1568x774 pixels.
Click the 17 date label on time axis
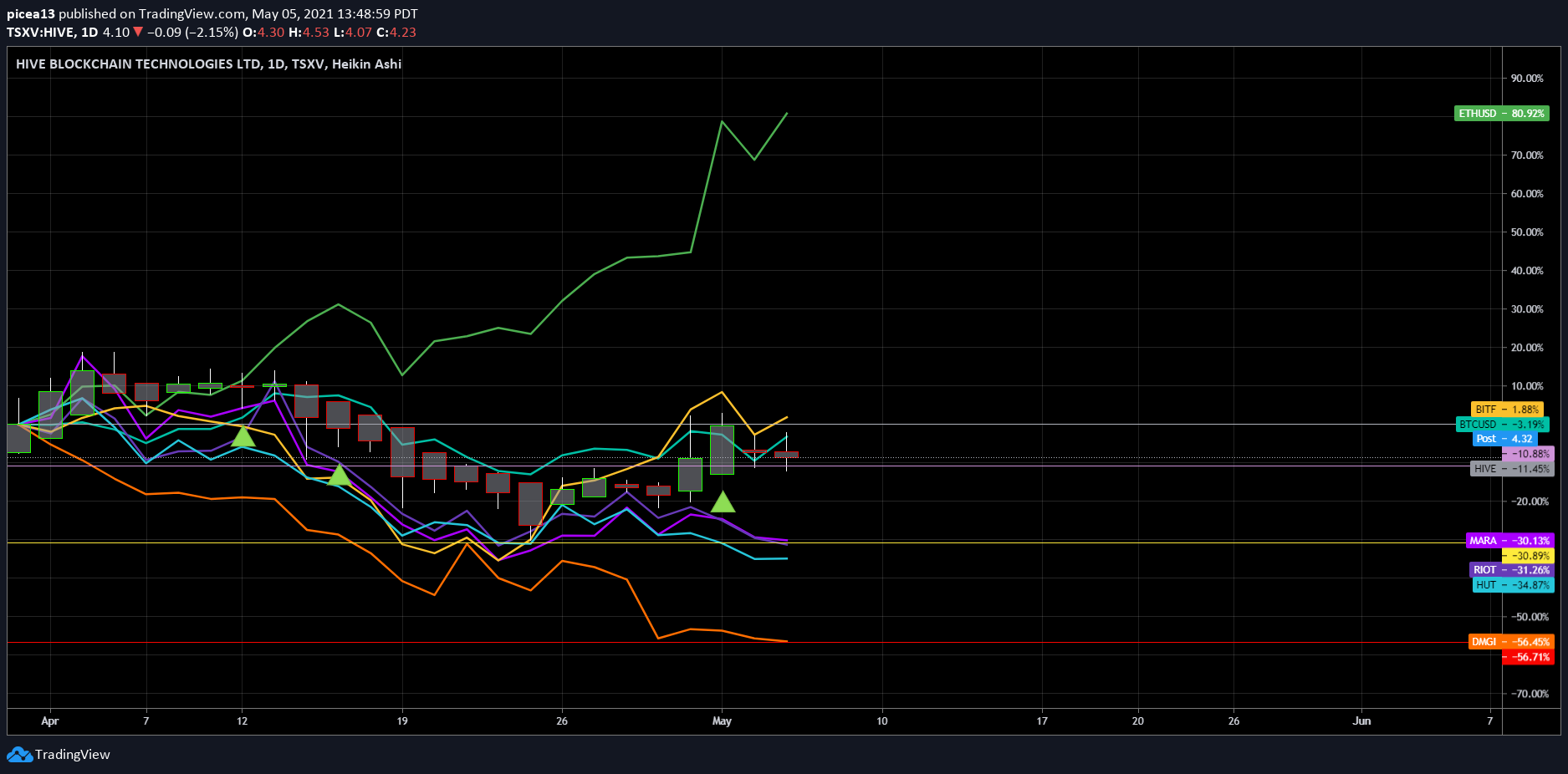coord(1042,721)
